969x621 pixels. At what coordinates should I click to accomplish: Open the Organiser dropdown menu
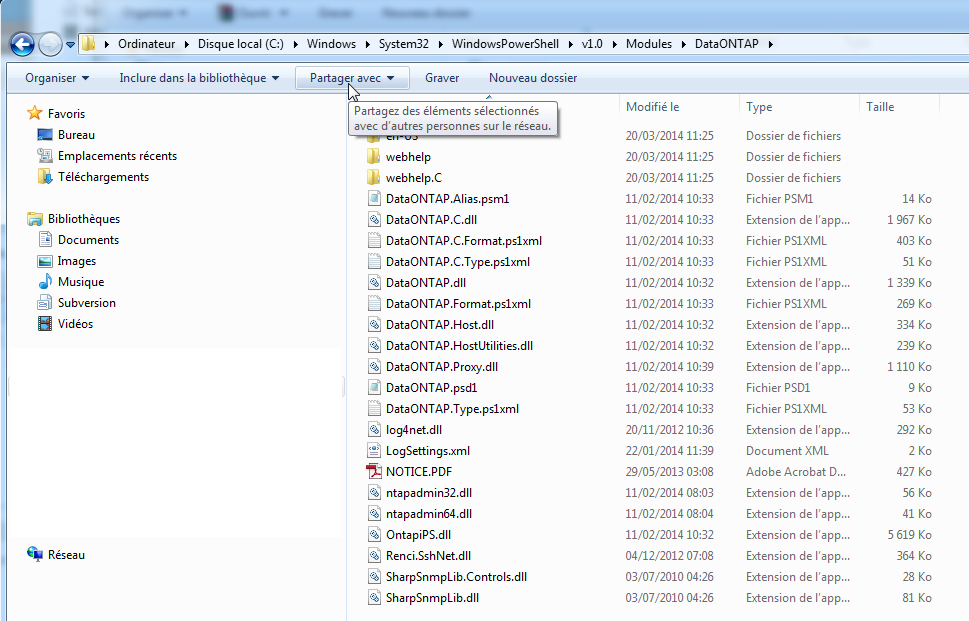[x=57, y=78]
